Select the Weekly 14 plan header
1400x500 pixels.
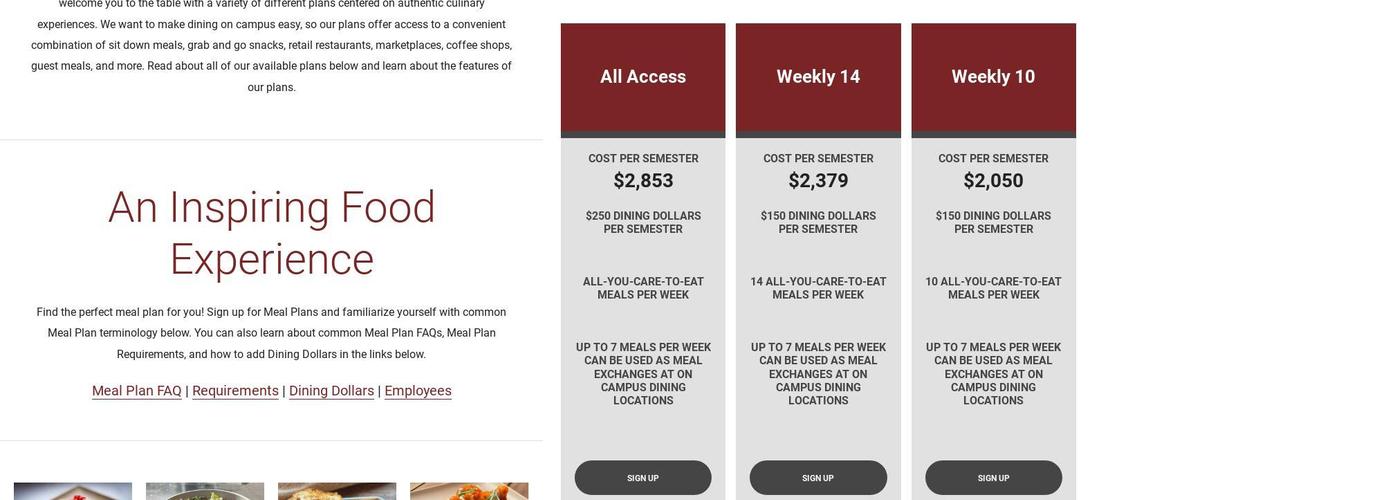click(818, 77)
